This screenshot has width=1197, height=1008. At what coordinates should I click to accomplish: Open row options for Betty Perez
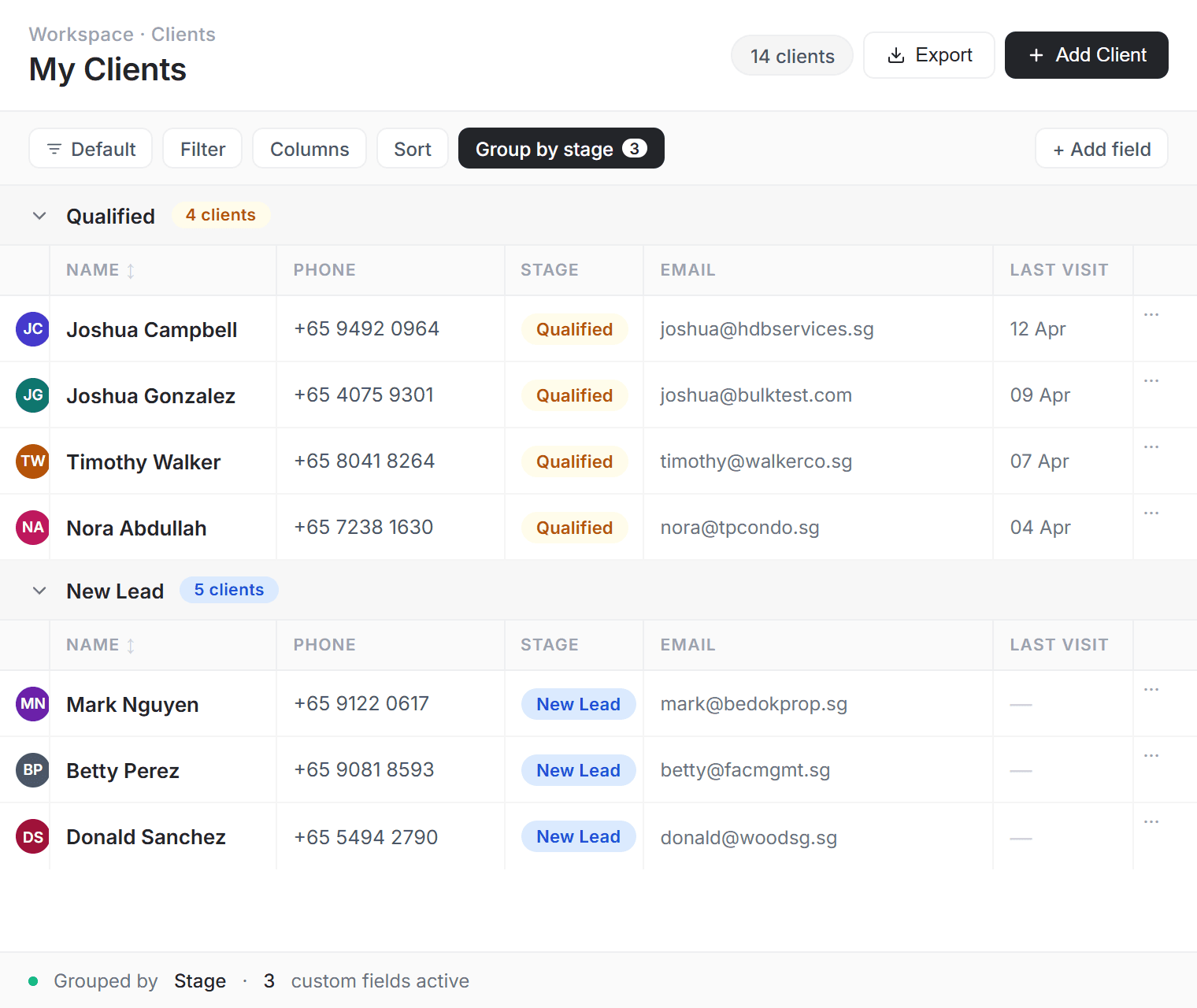click(1151, 755)
